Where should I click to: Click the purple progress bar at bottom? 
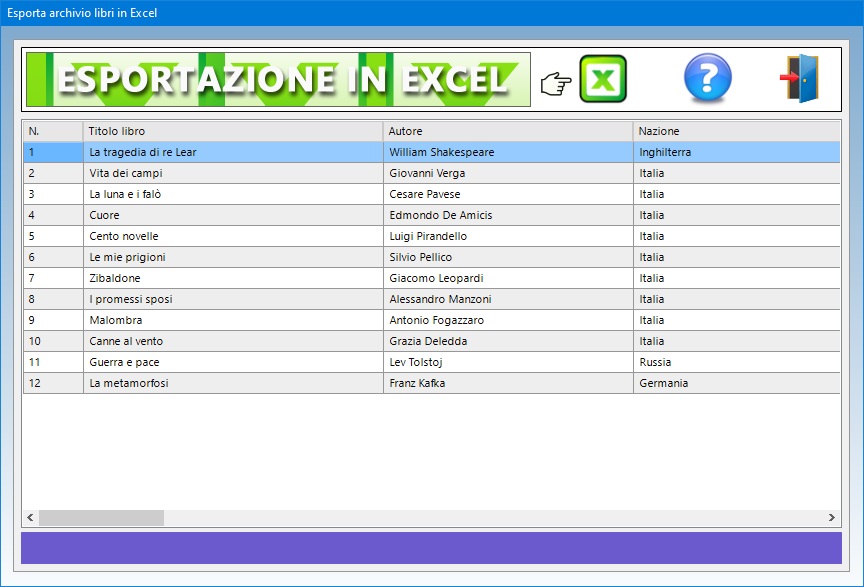click(x=431, y=548)
